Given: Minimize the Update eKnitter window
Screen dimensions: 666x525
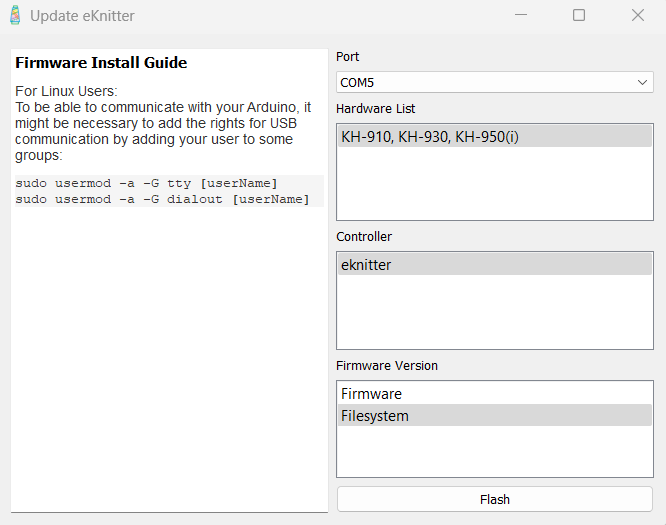Looking at the screenshot, I should [x=521, y=16].
